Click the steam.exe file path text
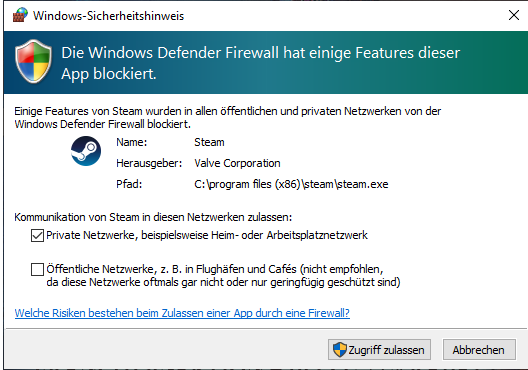The height and width of the screenshot is (370, 528). click(291, 184)
